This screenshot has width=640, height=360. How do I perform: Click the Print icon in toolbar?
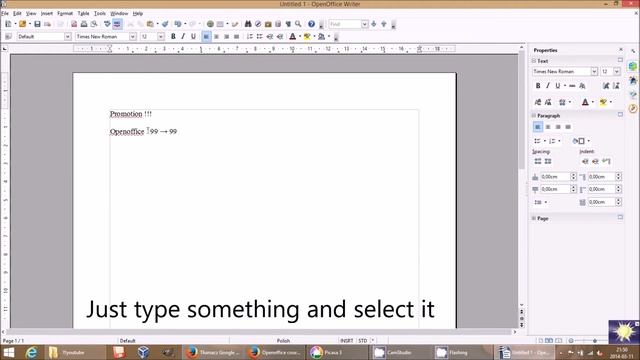coord(84,24)
